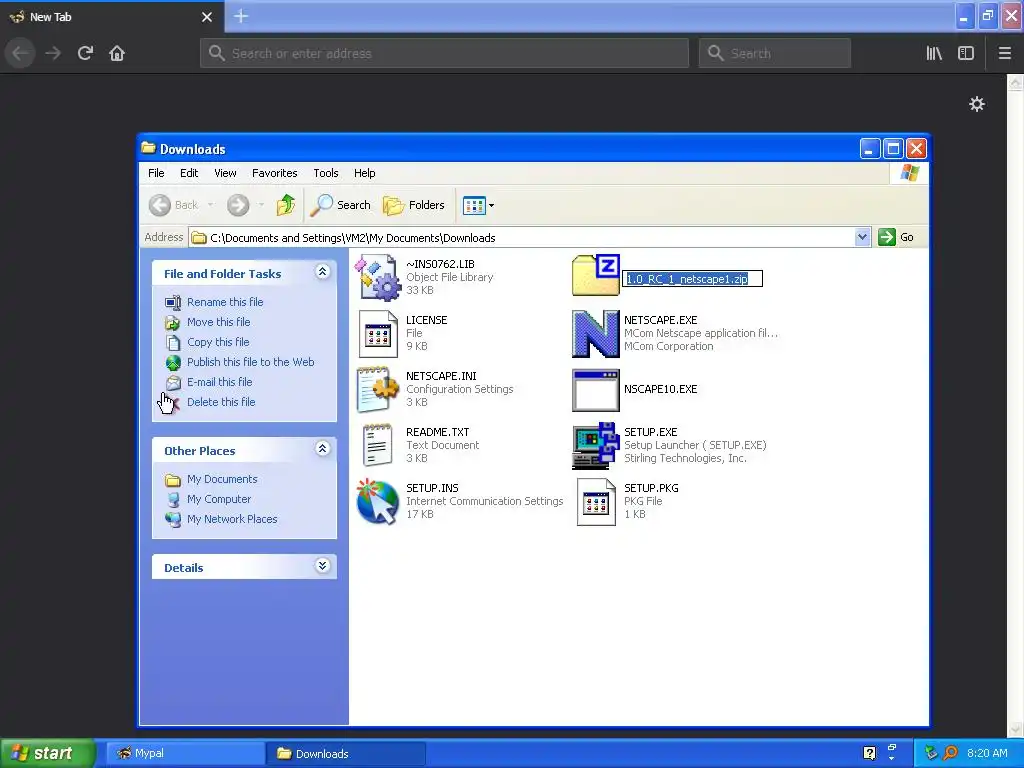Select the LICENSE file icon
1024x768 pixels.
[377, 334]
